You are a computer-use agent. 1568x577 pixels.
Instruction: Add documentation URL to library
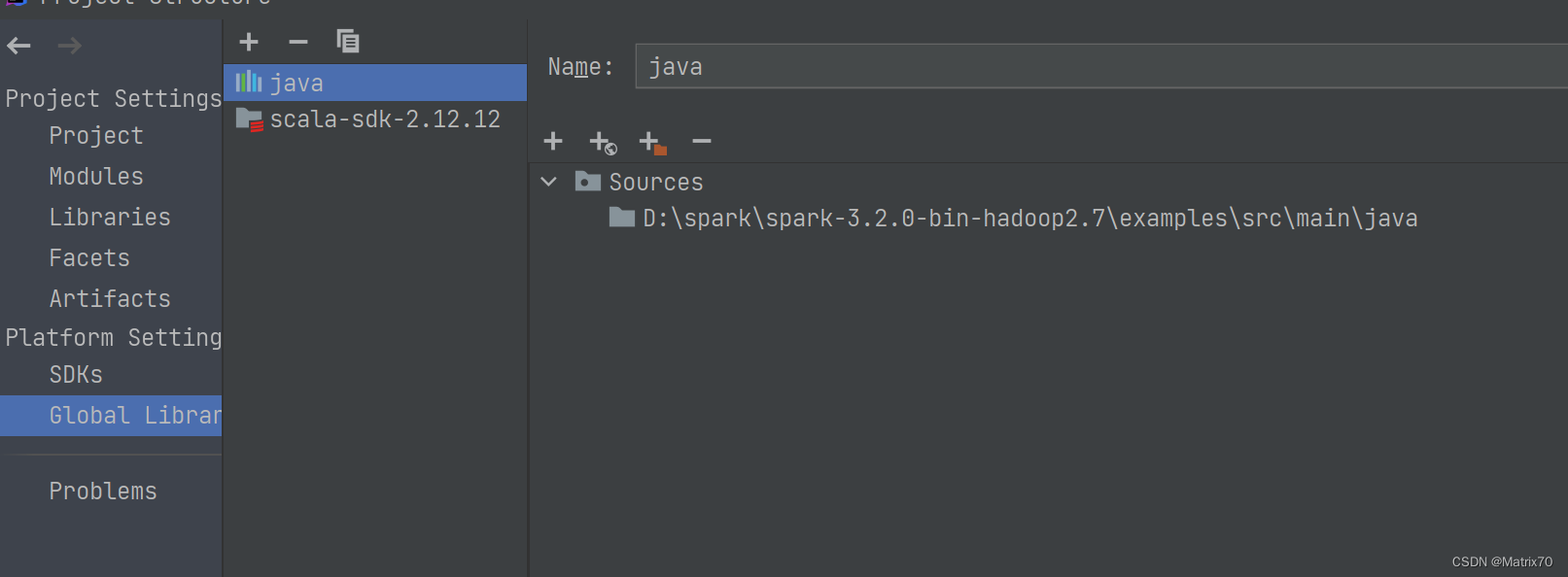pos(603,143)
